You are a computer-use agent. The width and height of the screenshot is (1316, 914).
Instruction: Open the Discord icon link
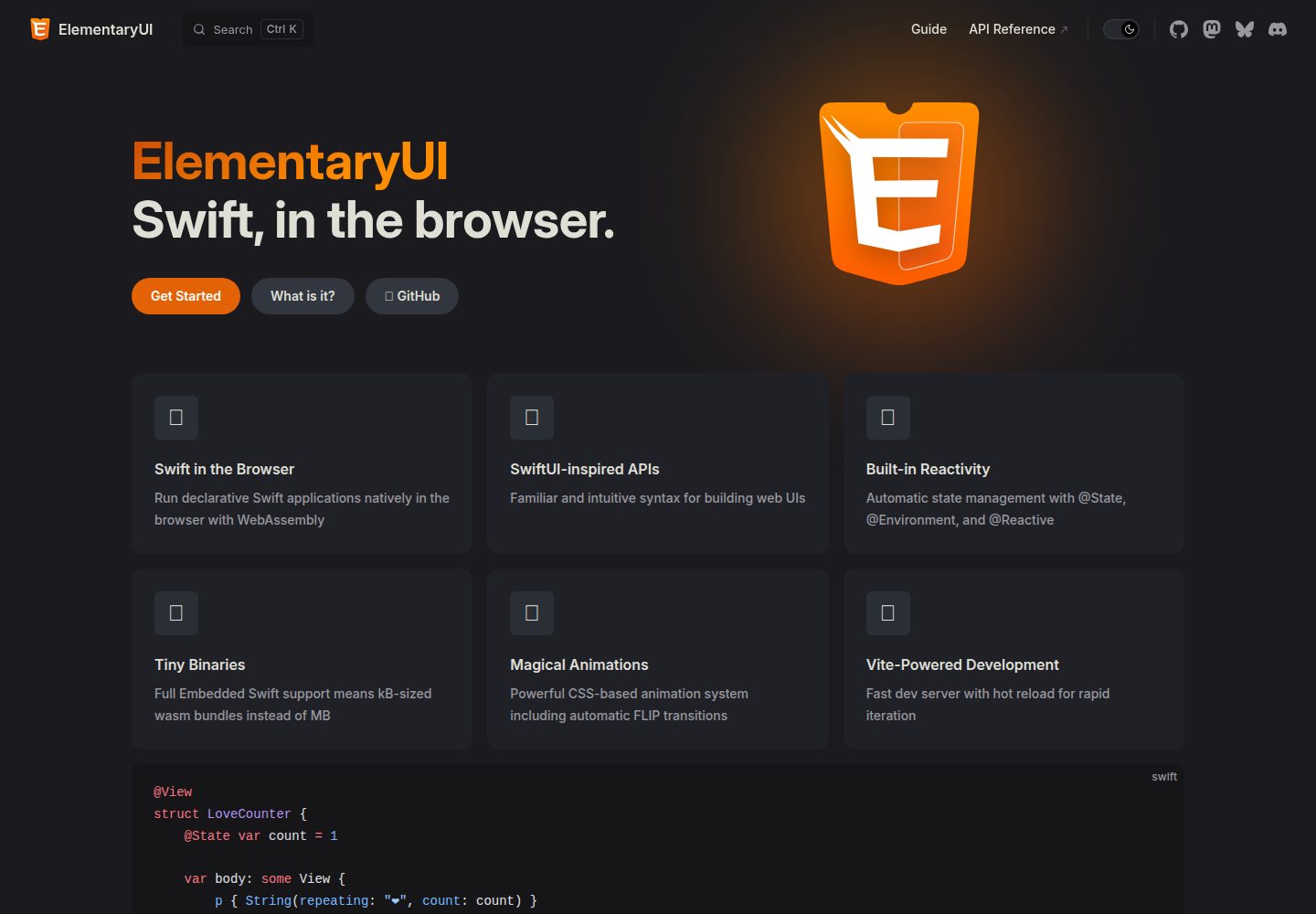pyautogui.click(x=1278, y=29)
